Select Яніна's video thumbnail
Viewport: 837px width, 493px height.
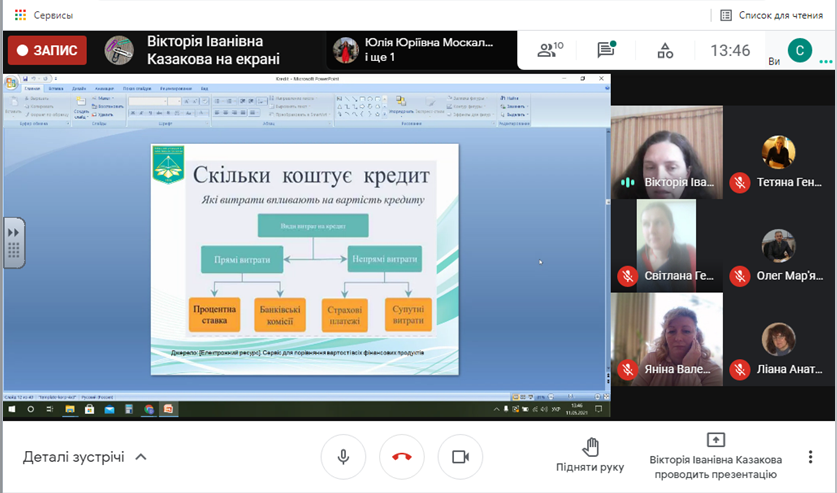tap(666, 339)
